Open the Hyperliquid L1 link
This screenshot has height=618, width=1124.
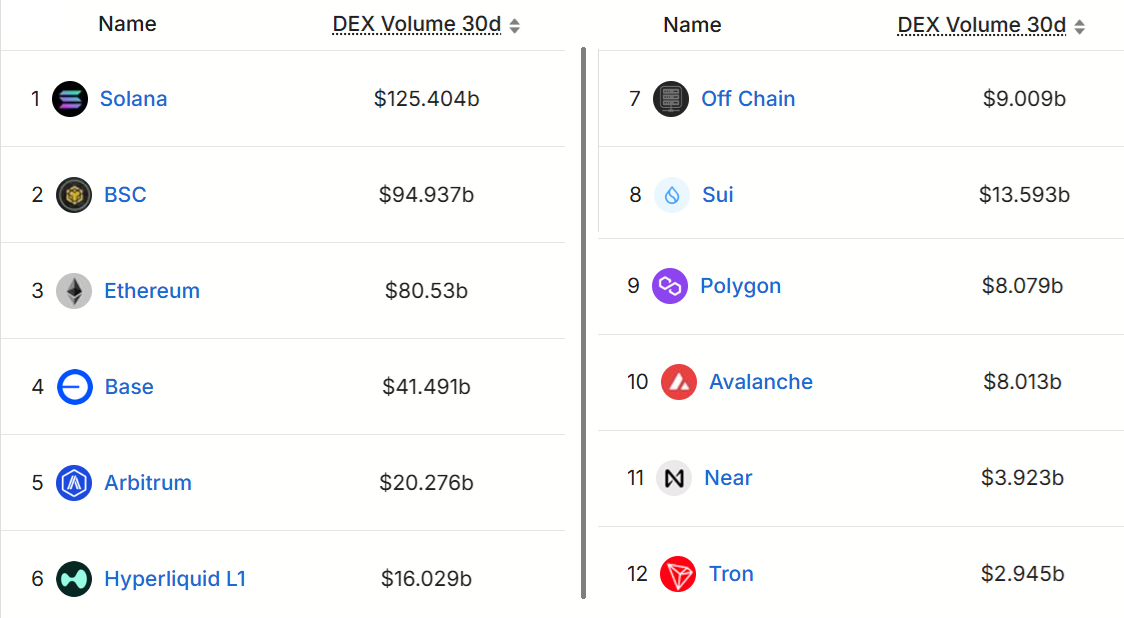click(x=175, y=579)
